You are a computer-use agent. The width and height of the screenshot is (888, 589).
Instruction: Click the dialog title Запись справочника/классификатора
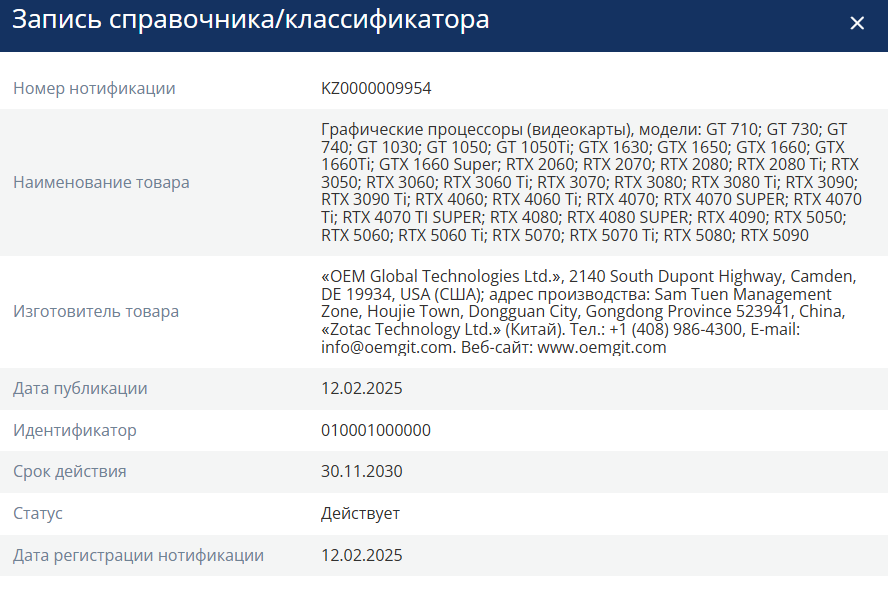(x=250, y=20)
